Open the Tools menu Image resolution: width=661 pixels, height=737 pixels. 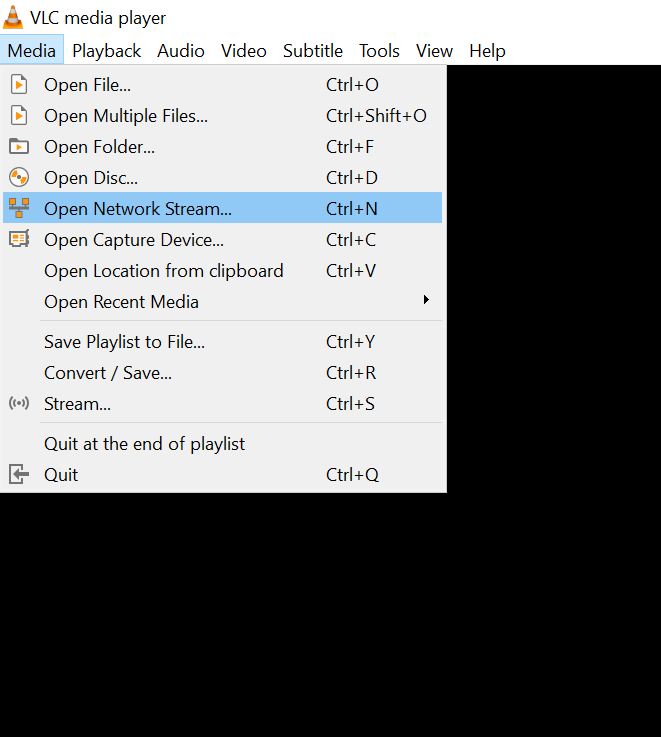379,51
